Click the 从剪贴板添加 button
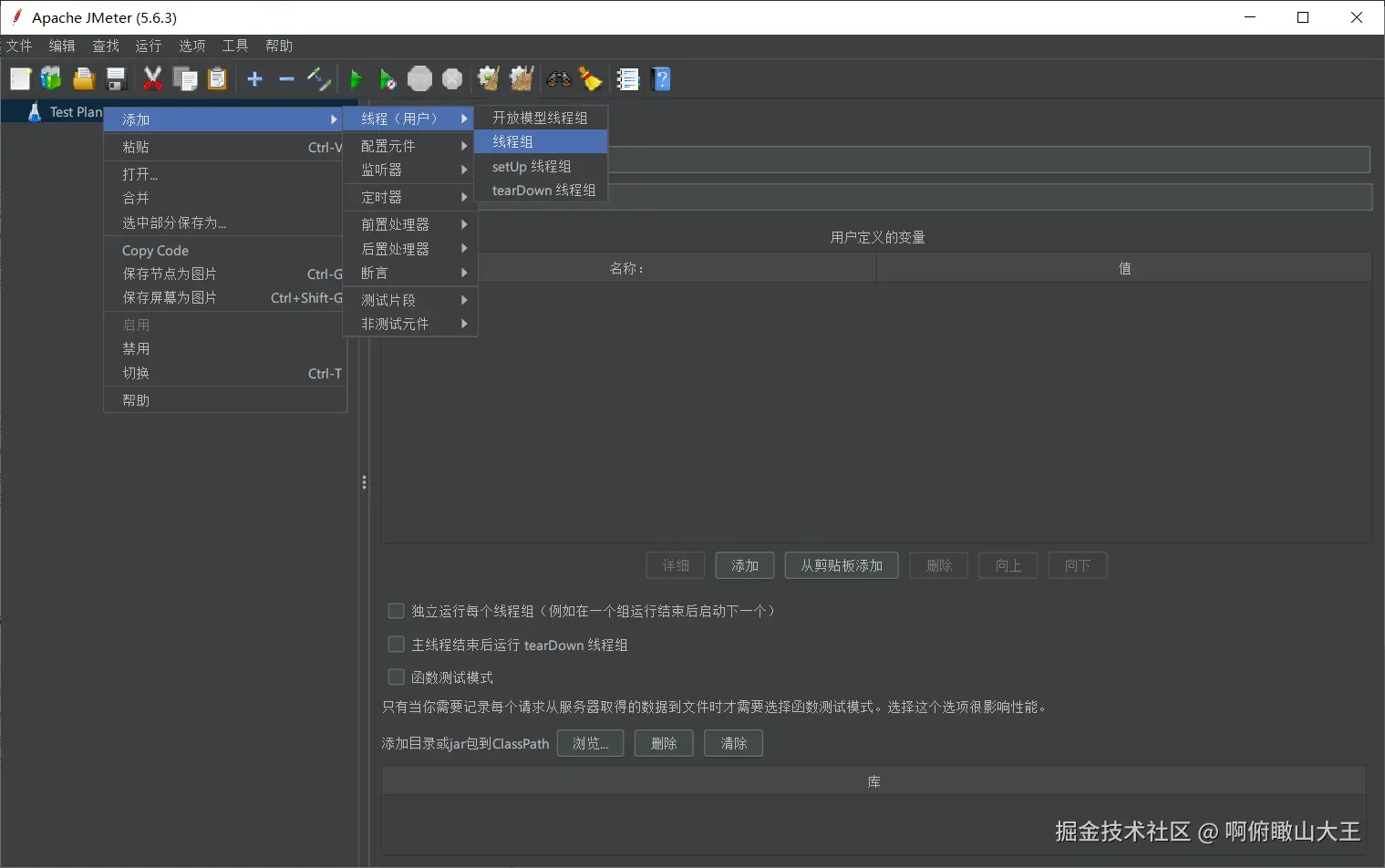Viewport: 1385px width, 868px height. [x=842, y=565]
